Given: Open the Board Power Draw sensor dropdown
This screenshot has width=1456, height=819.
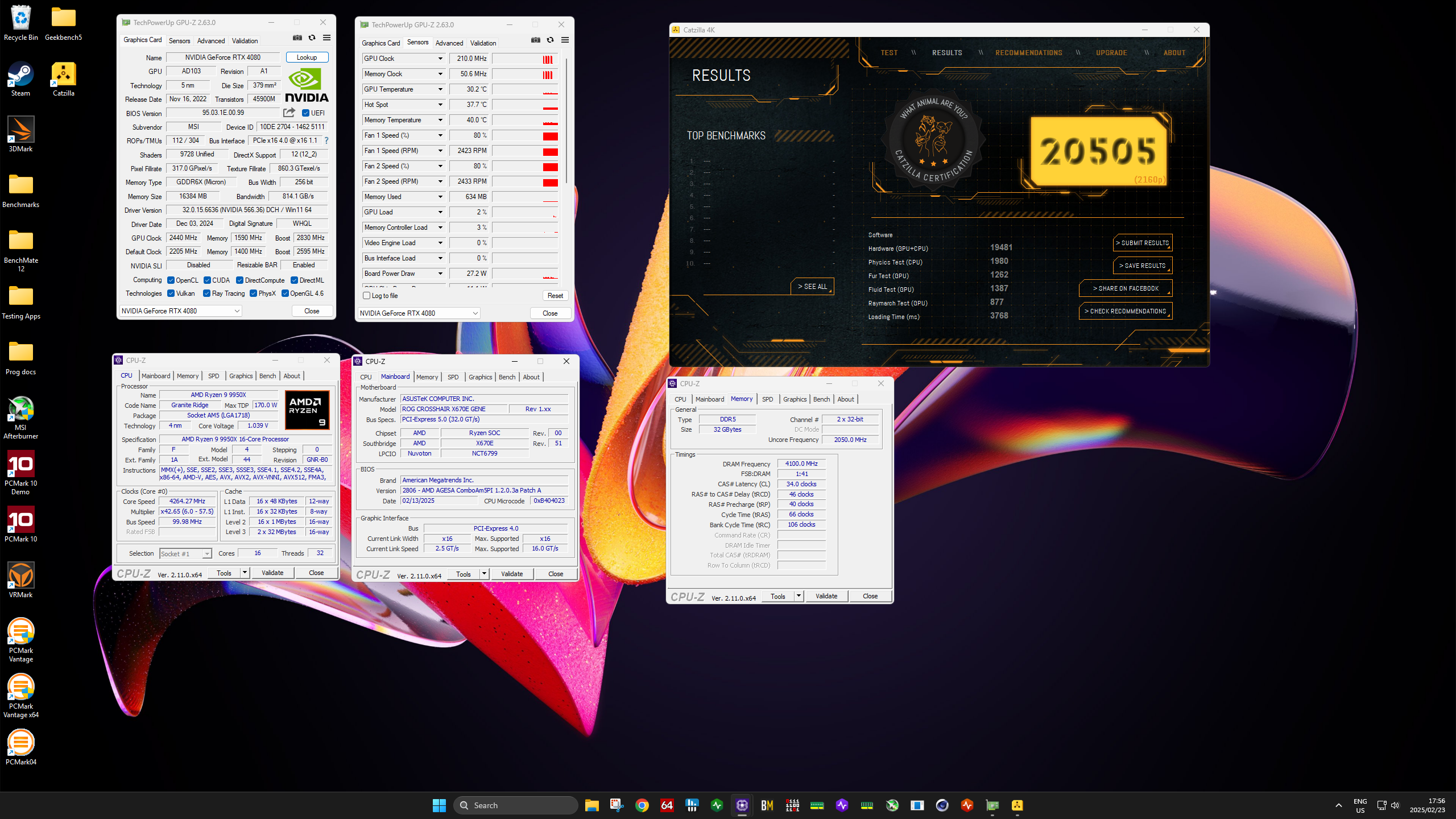Looking at the screenshot, I should pos(440,274).
